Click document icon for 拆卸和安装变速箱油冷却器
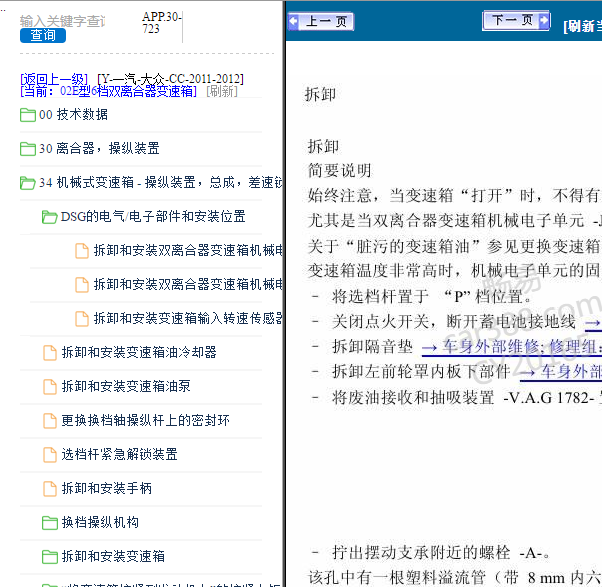 (50, 353)
